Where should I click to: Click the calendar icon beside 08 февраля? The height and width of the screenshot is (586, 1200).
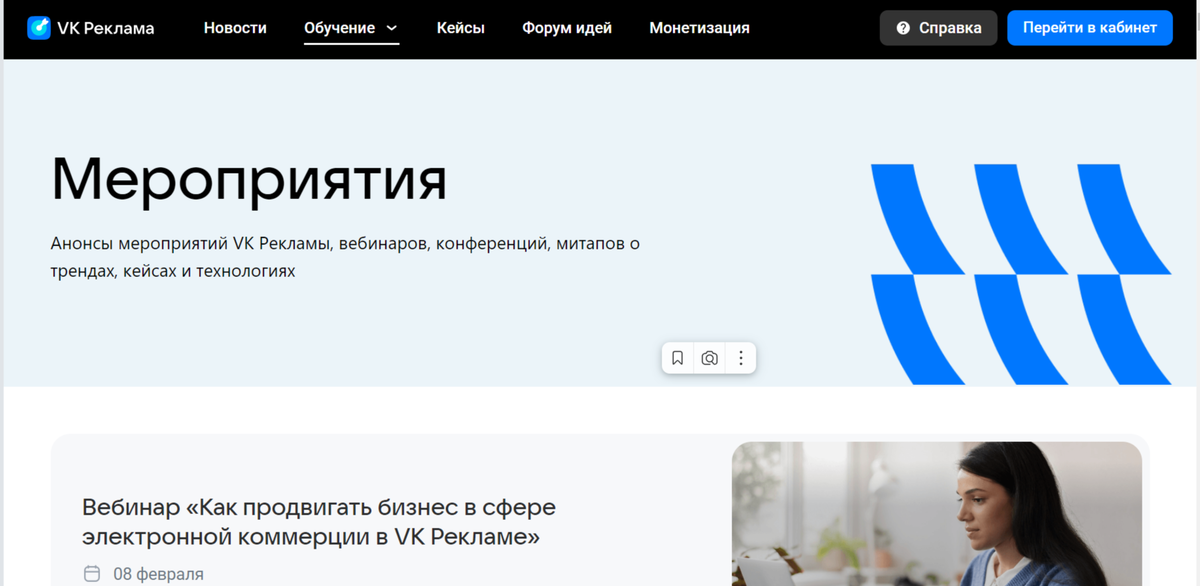tap(92, 574)
